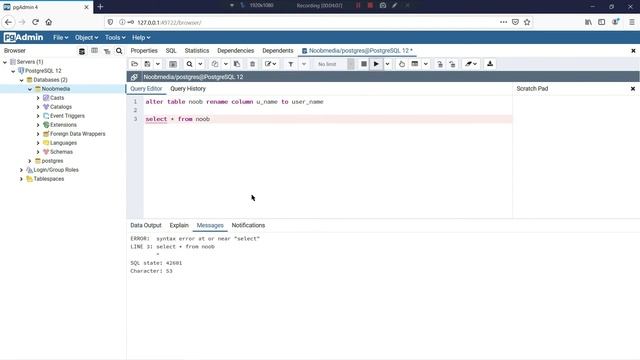Screen dimensions: 640x360
Task: Click the Find magnifier in query toolbar
Action: pyautogui.click(x=189, y=64)
